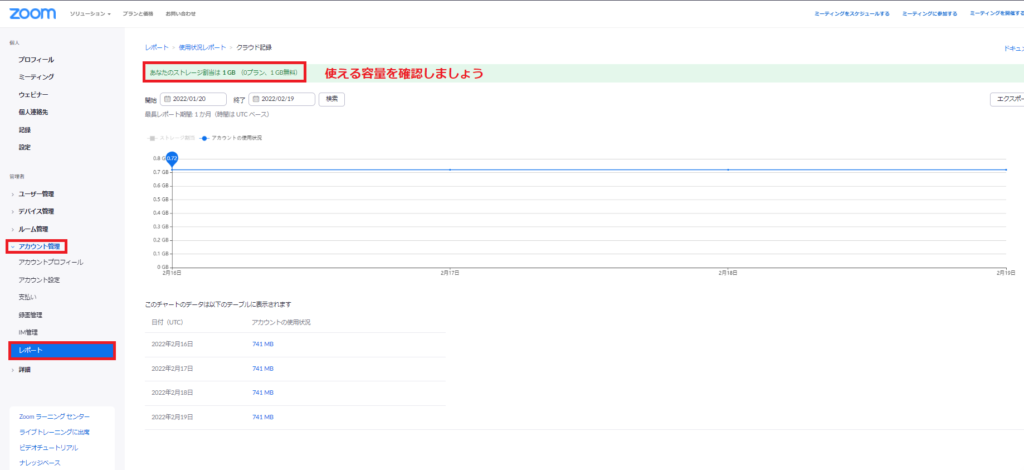Click the Zoom logo
Image resolution: width=1024 pixels, height=470 pixels.
click(x=33, y=14)
